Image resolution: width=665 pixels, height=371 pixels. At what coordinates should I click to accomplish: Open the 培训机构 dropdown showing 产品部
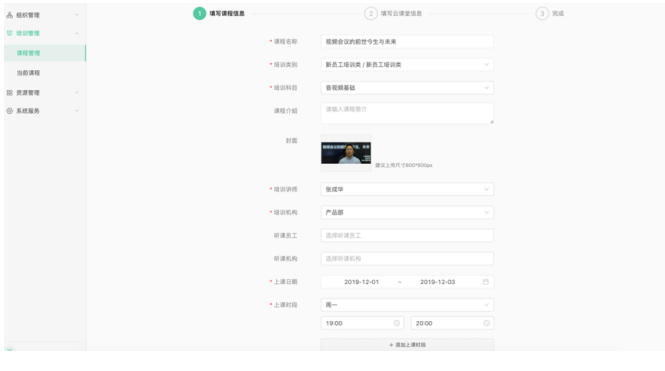(407, 212)
